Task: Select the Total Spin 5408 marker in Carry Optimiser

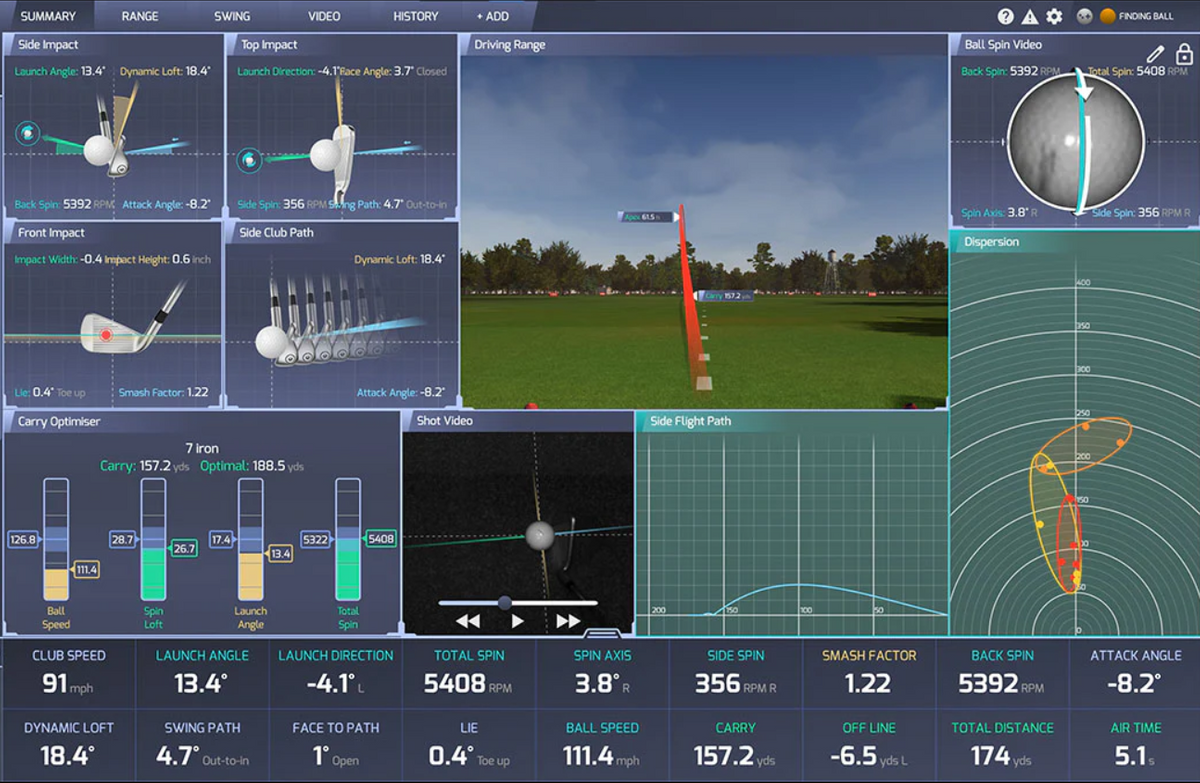Action: point(380,539)
